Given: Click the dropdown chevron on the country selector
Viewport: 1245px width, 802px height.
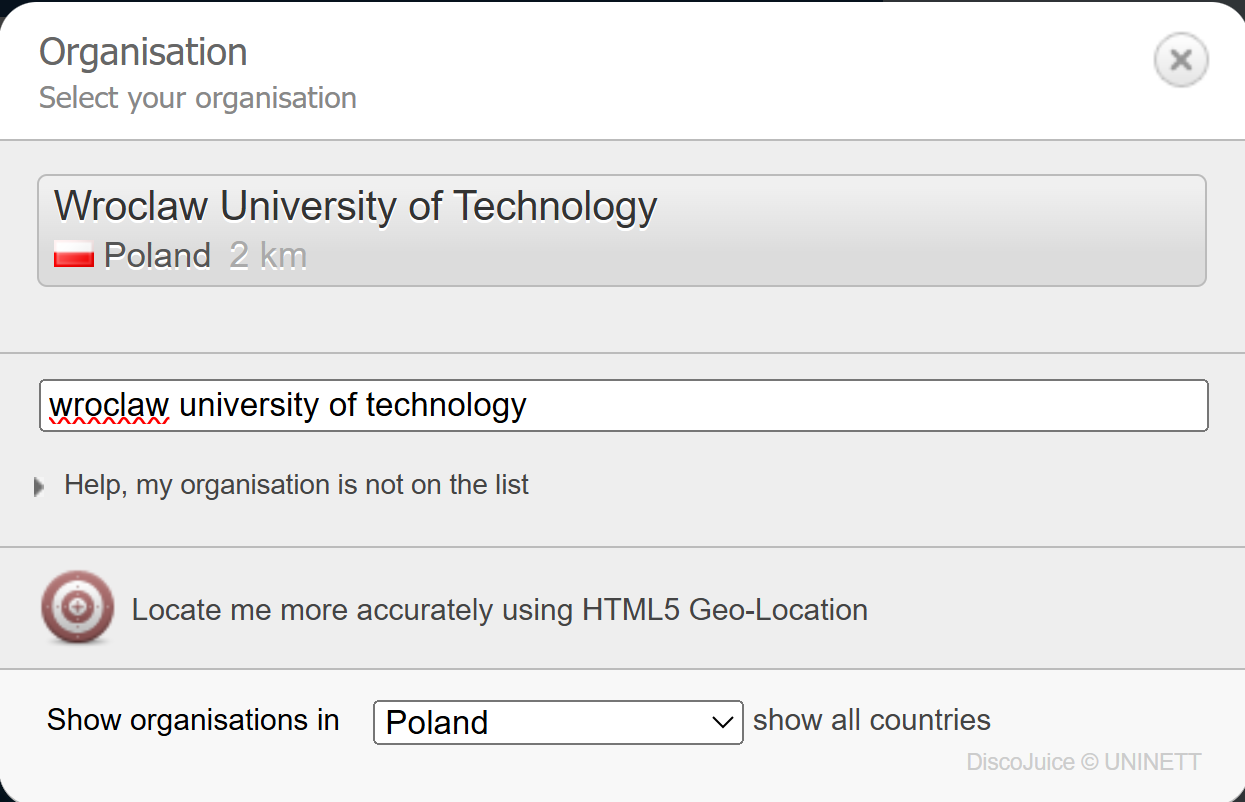Looking at the screenshot, I should pyautogui.click(x=723, y=722).
